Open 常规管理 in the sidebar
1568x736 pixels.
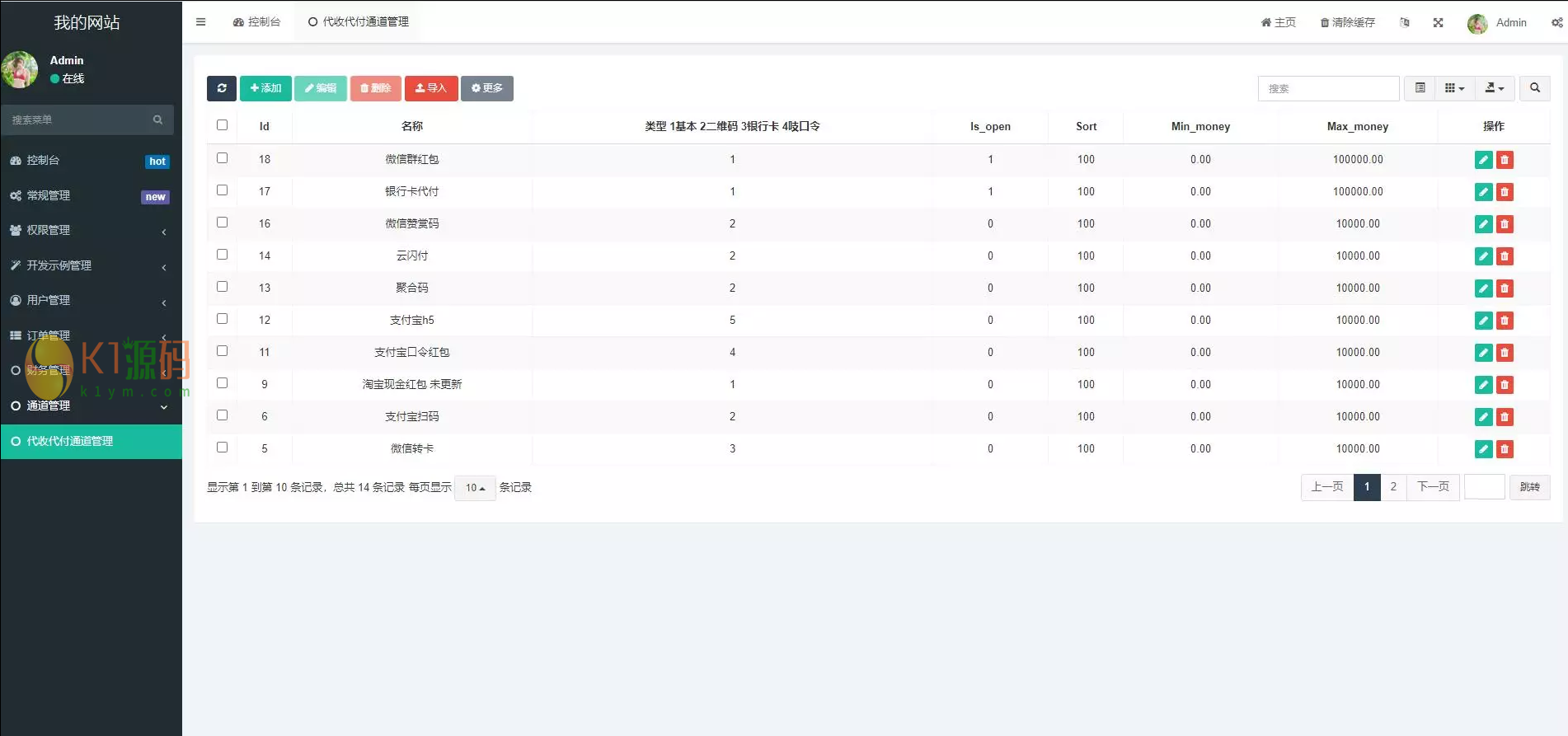91,195
